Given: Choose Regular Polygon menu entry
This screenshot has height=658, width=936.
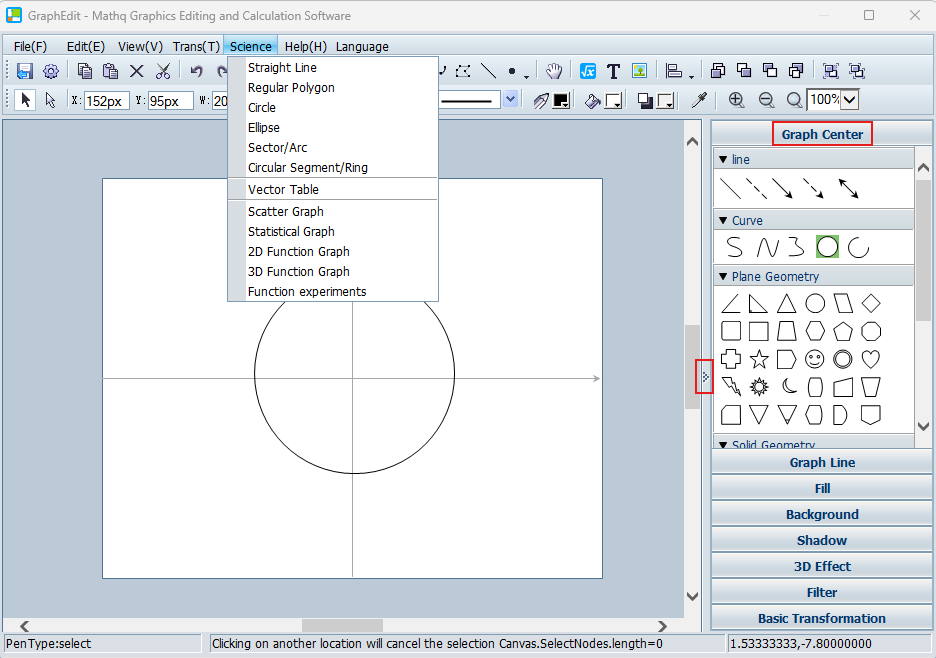Looking at the screenshot, I should (333, 88).
